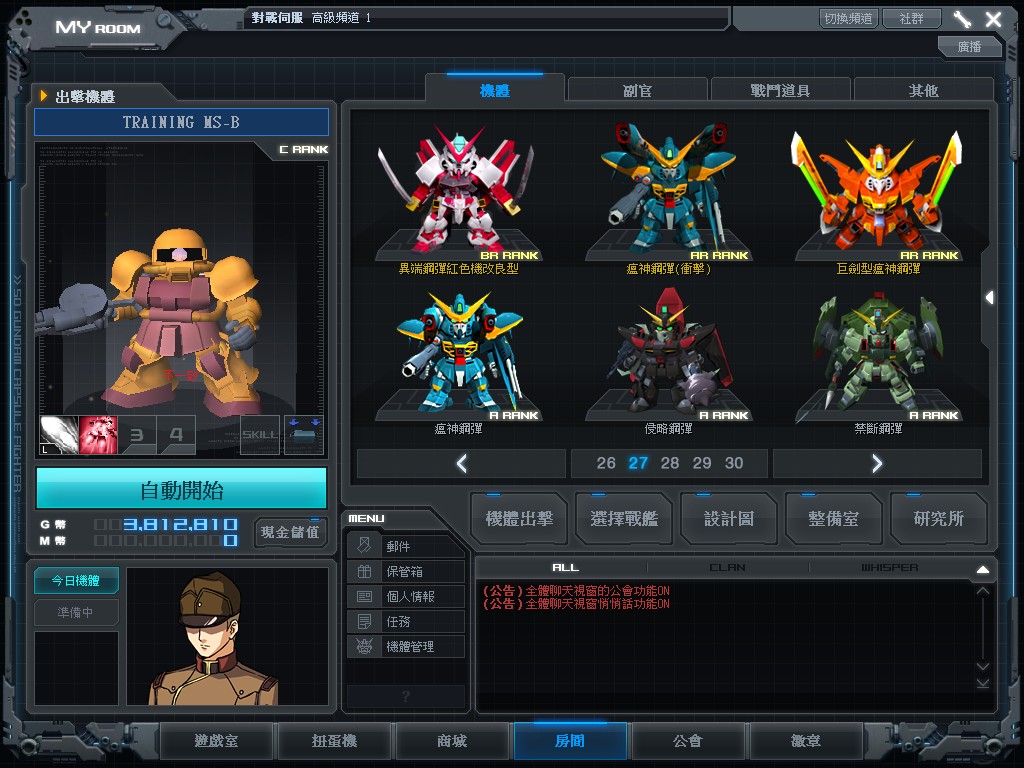Image resolution: width=1024 pixels, height=768 pixels.
Task: Click the 郵件 mail envelope icon
Action: [x=364, y=545]
